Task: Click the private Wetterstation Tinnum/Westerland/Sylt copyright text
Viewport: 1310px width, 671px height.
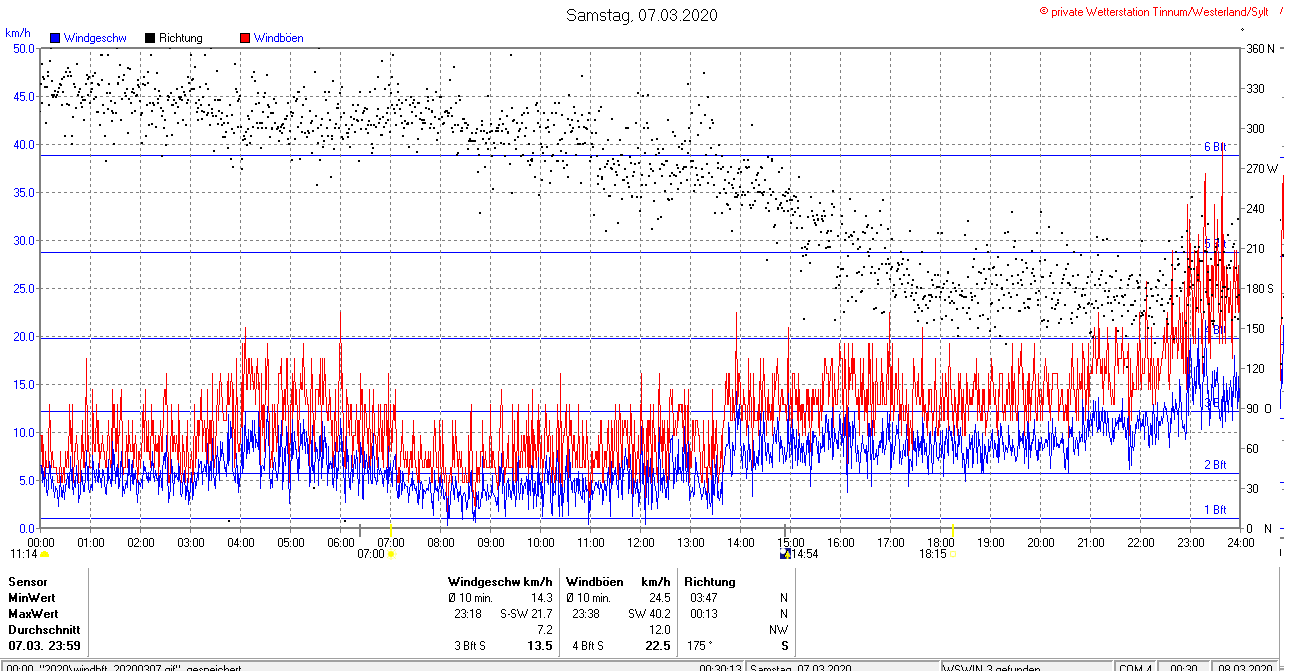Action: 1154,11
